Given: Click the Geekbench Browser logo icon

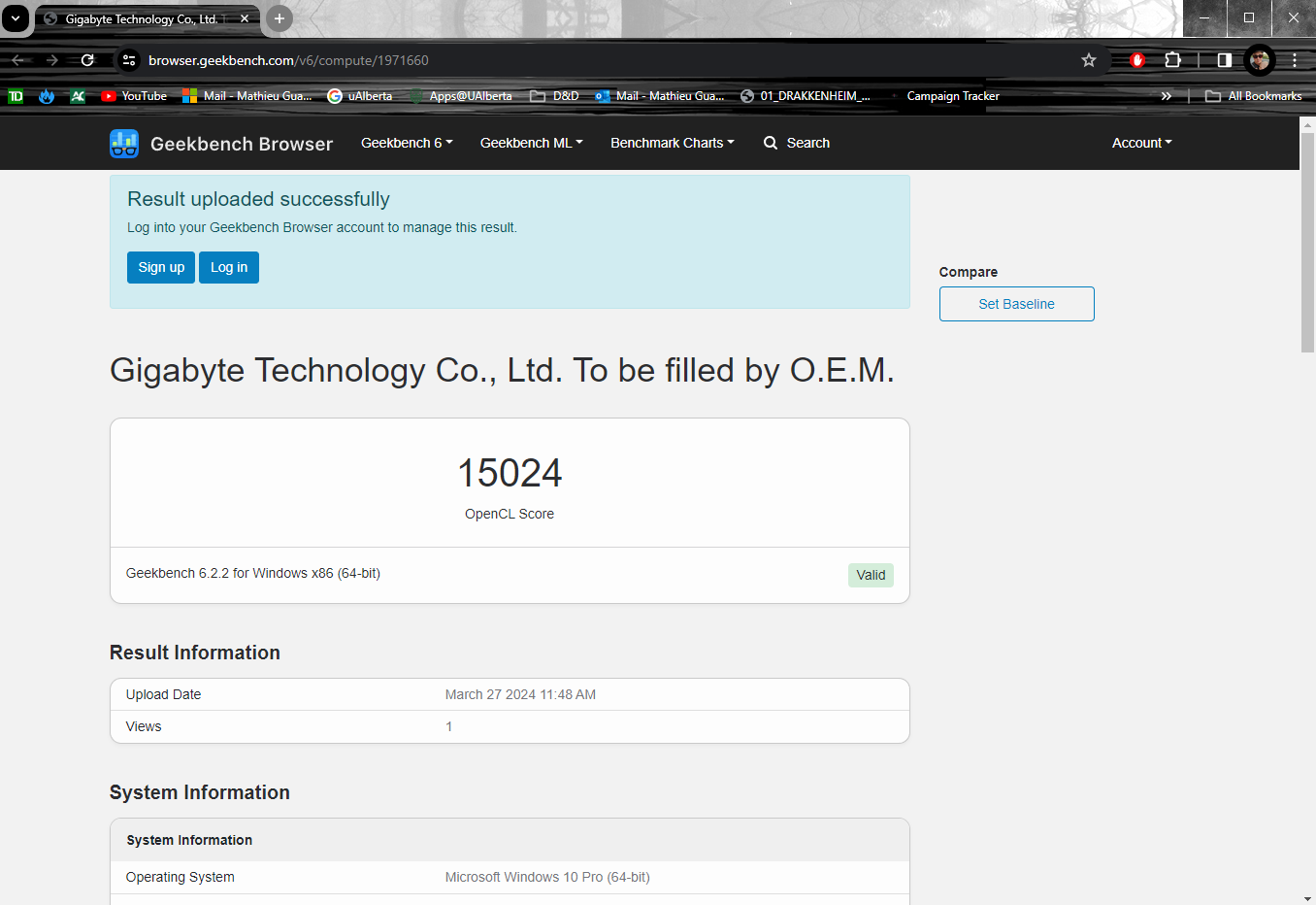Looking at the screenshot, I should pos(124,144).
